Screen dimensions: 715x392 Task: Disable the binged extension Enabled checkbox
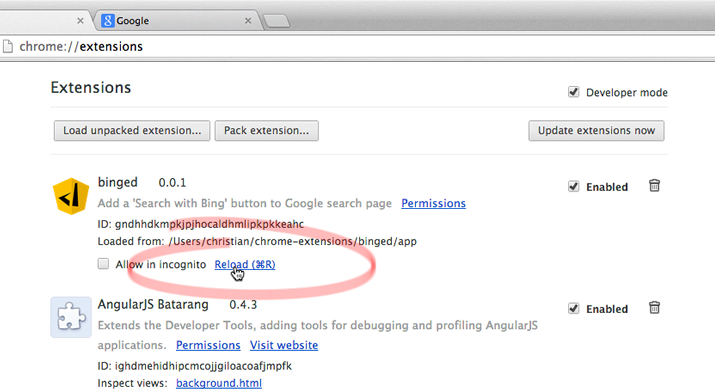coord(574,186)
